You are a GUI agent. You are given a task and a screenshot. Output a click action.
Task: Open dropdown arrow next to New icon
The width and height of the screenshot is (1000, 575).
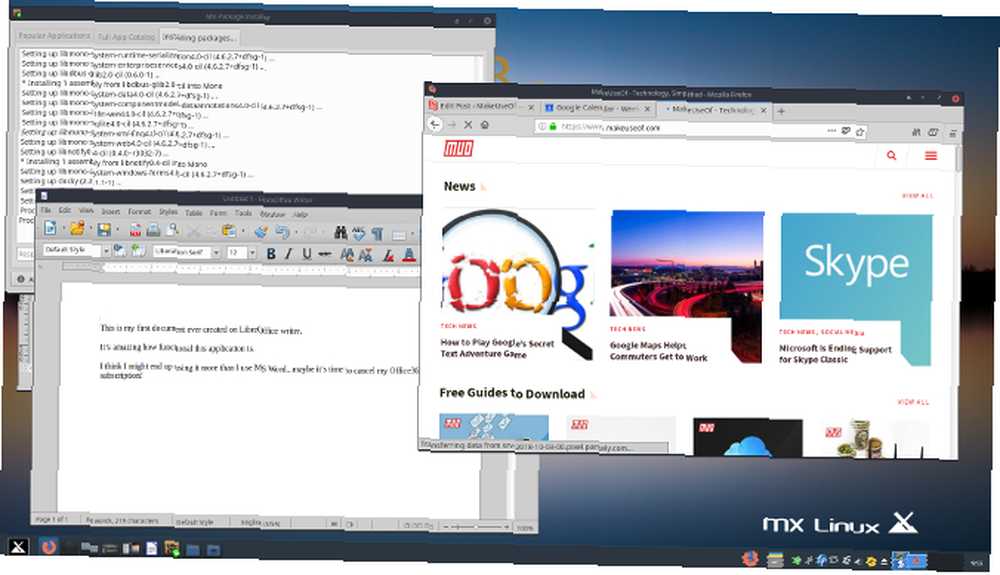pyautogui.click(x=63, y=229)
